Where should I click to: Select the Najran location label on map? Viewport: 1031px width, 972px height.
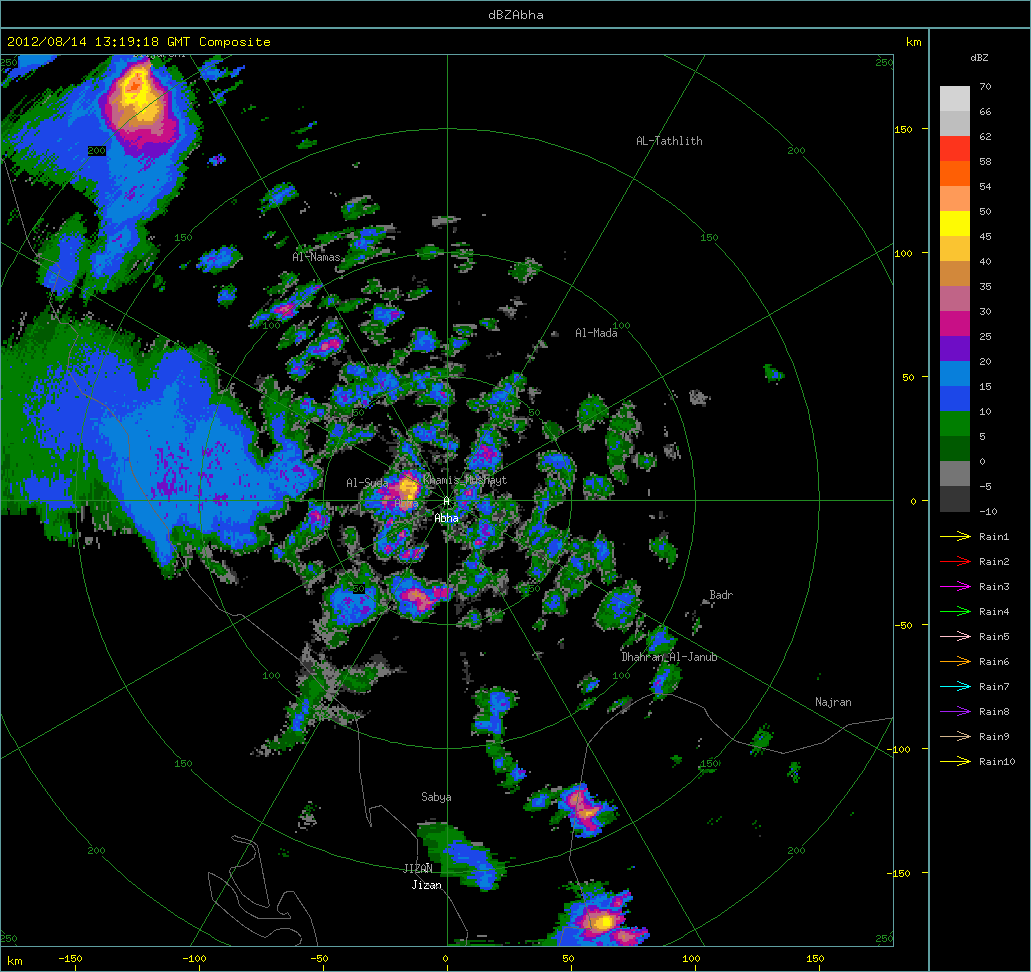[833, 702]
